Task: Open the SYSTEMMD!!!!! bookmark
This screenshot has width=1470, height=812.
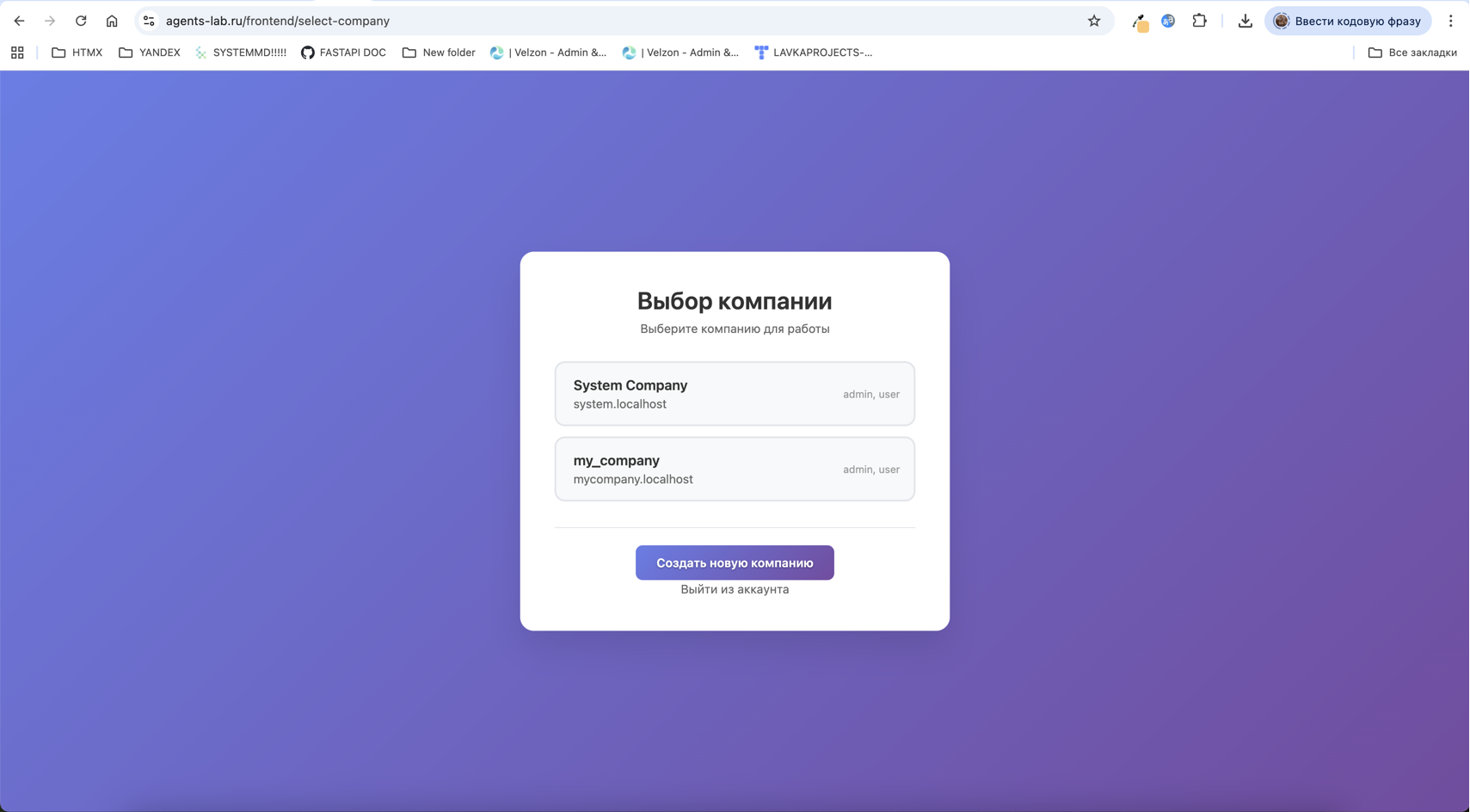Action: click(240, 52)
